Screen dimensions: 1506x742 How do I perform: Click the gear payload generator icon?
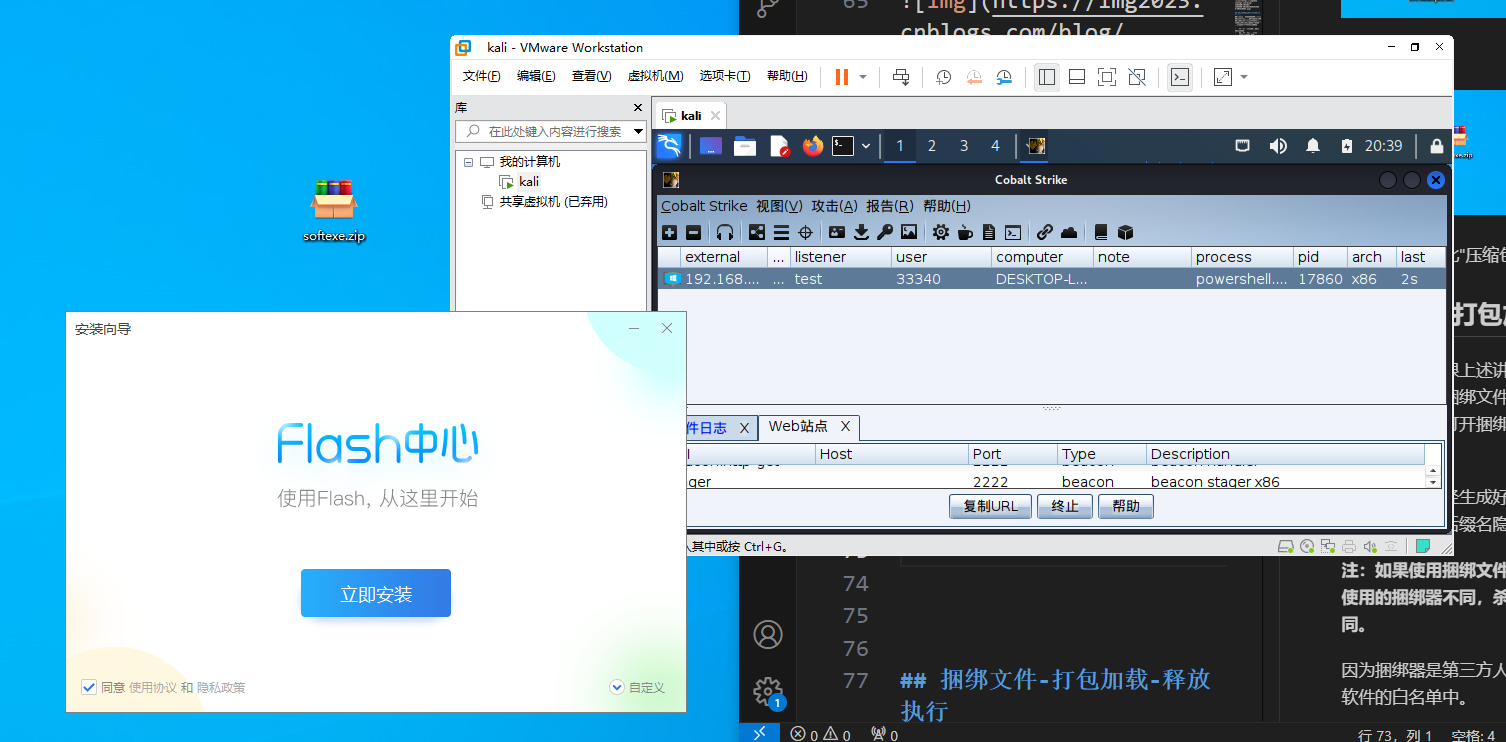point(941,232)
